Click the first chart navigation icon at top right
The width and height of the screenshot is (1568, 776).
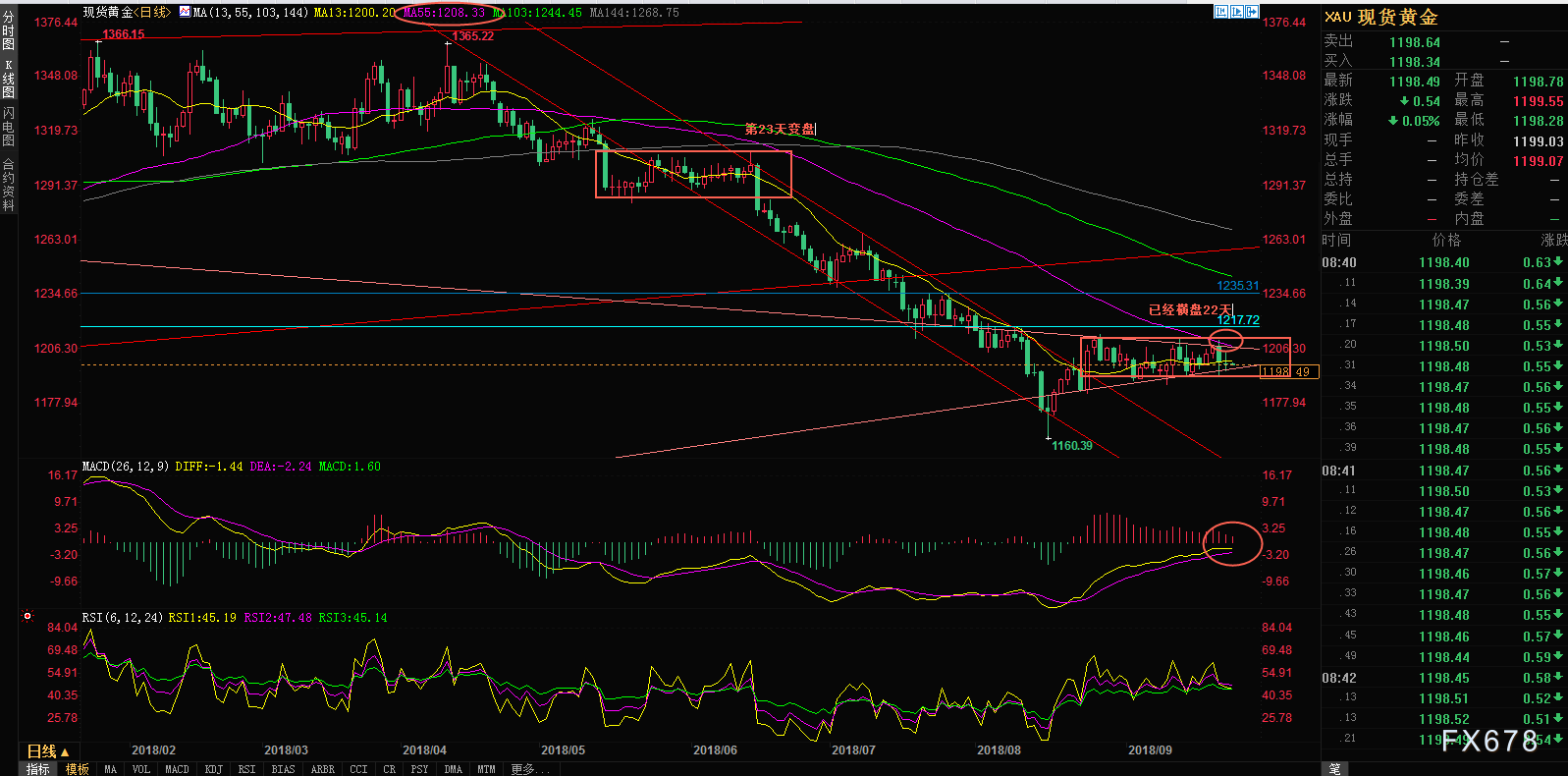(x=1221, y=12)
